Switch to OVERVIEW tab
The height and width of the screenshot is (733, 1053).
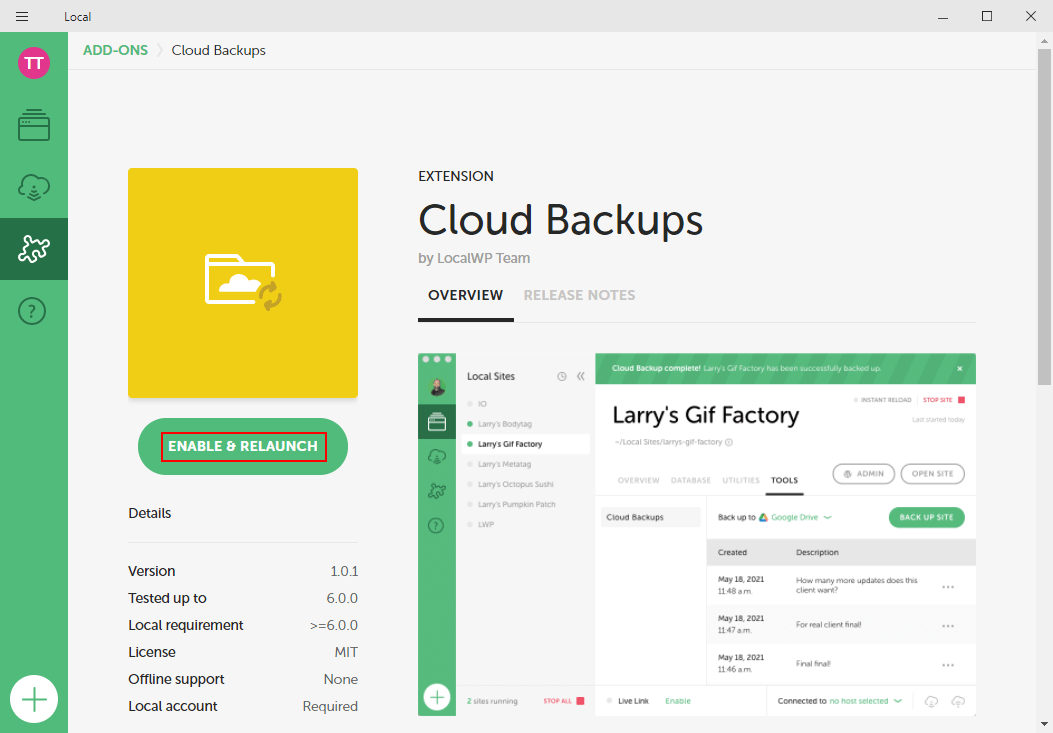click(x=465, y=296)
